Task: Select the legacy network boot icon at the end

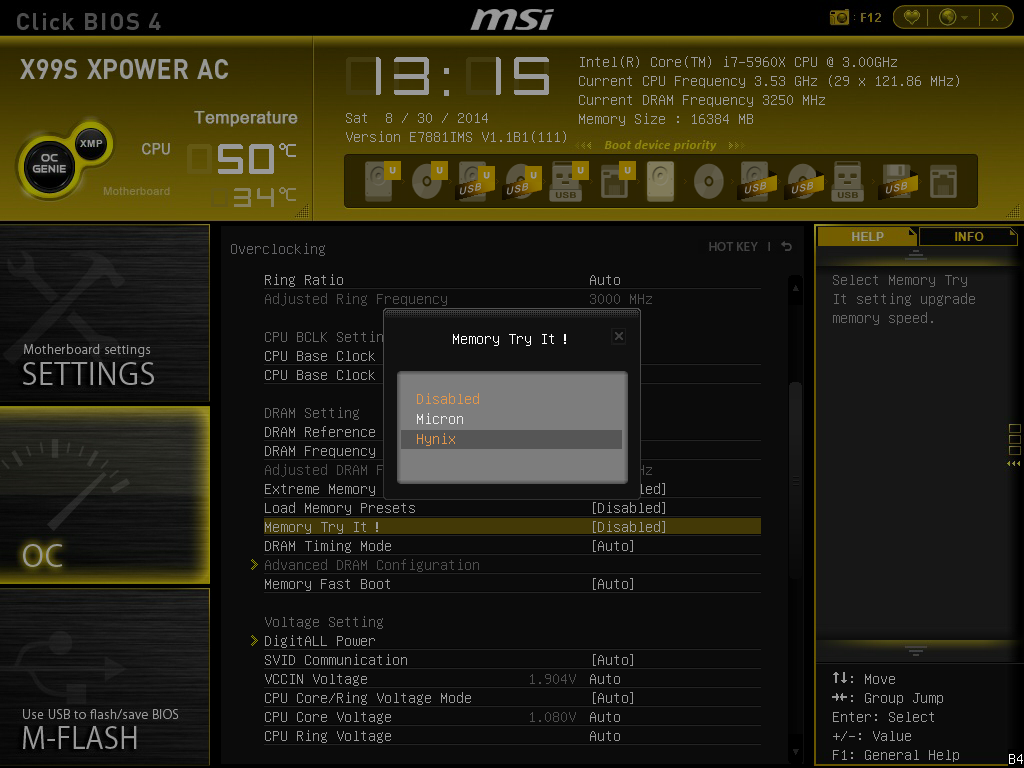Action: tap(943, 181)
